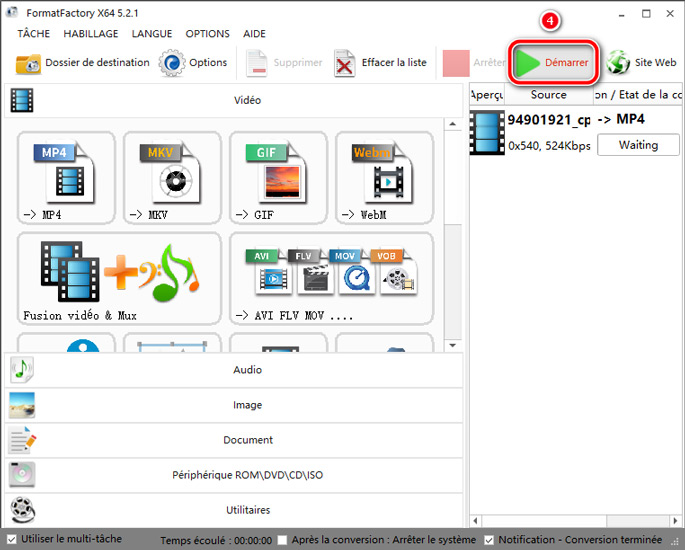The height and width of the screenshot is (550, 685).
Task: Open the Options gear settings
Action: [x=193, y=63]
